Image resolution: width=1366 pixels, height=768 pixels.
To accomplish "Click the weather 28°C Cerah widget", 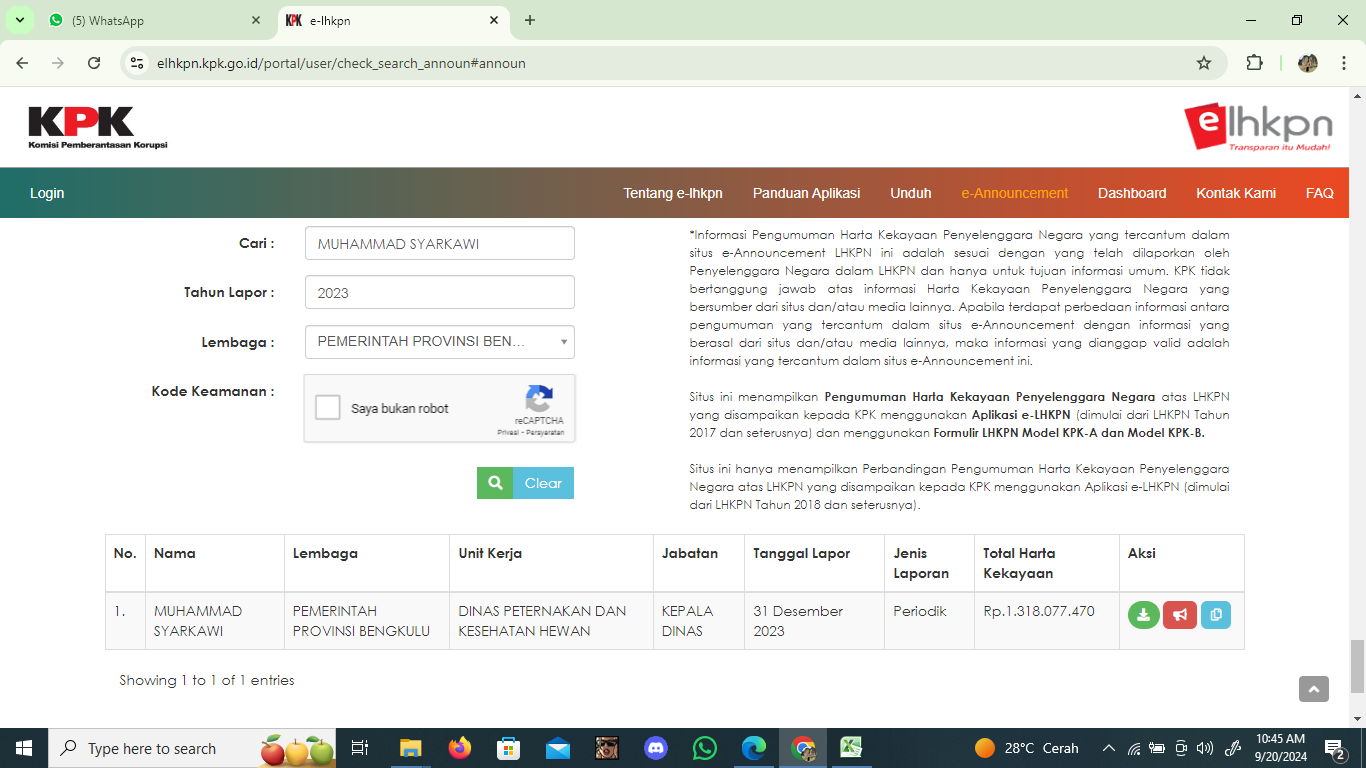I will tap(1026, 748).
